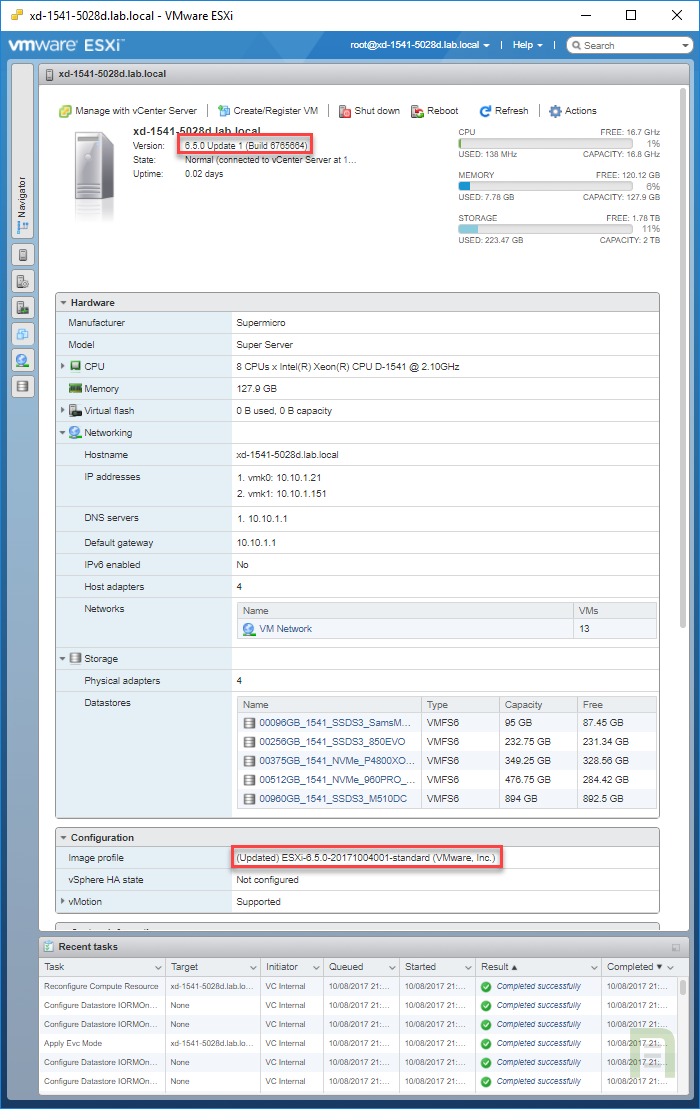Open the Host icon in Navigator sidebar

pyautogui.click(x=23, y=255)
